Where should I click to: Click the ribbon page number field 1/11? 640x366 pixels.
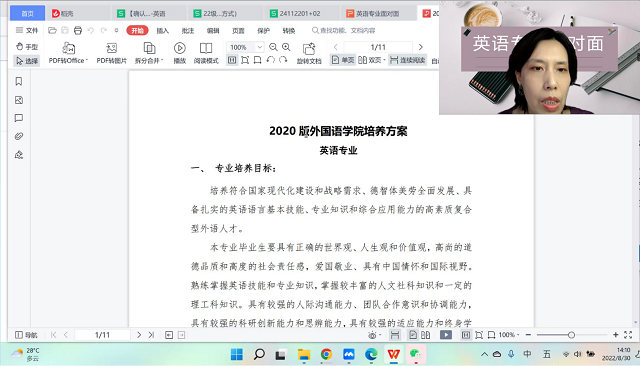pos(378,47)
